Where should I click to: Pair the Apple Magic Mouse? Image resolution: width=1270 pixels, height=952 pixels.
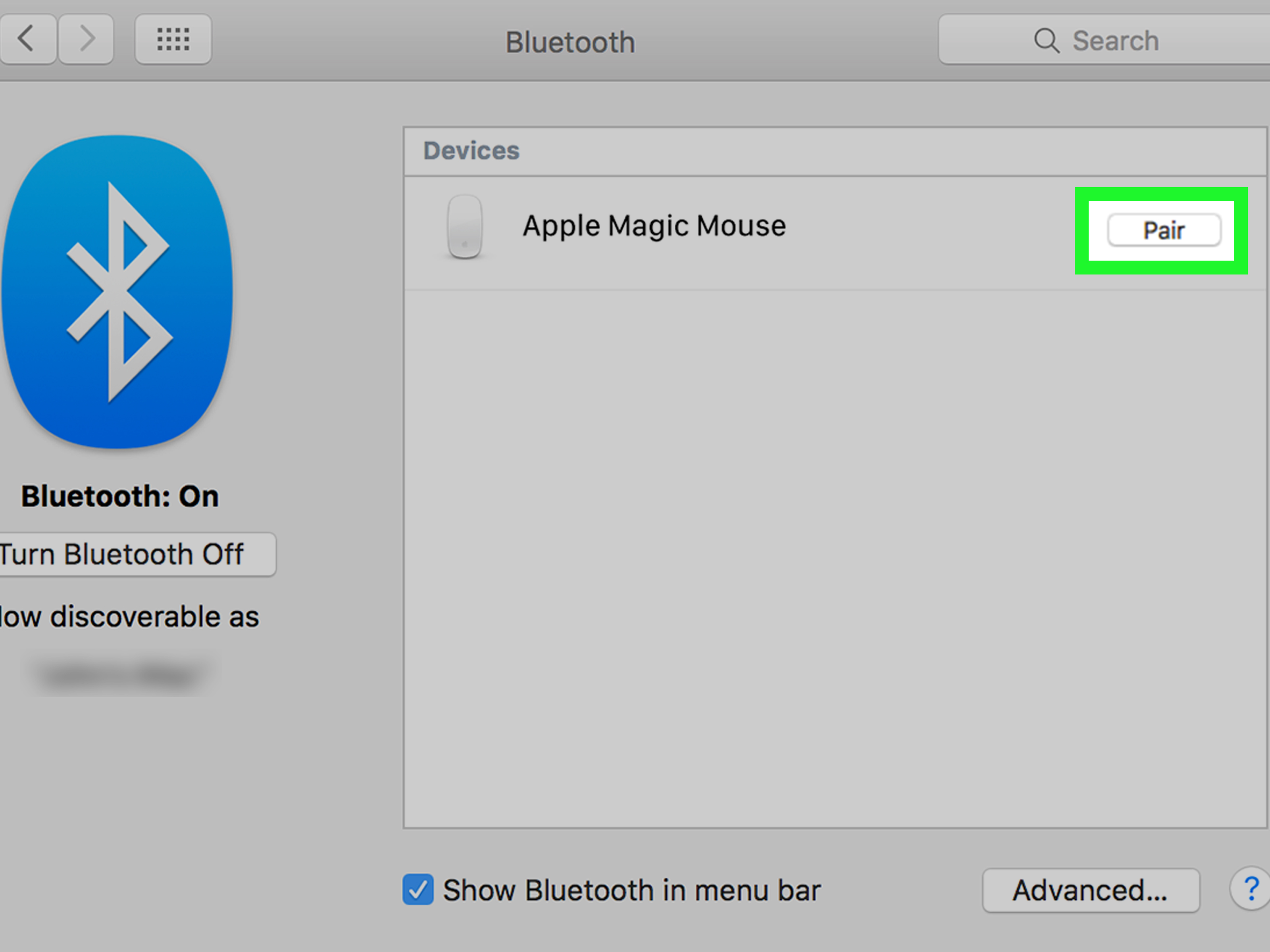(x=1164, y=231)
